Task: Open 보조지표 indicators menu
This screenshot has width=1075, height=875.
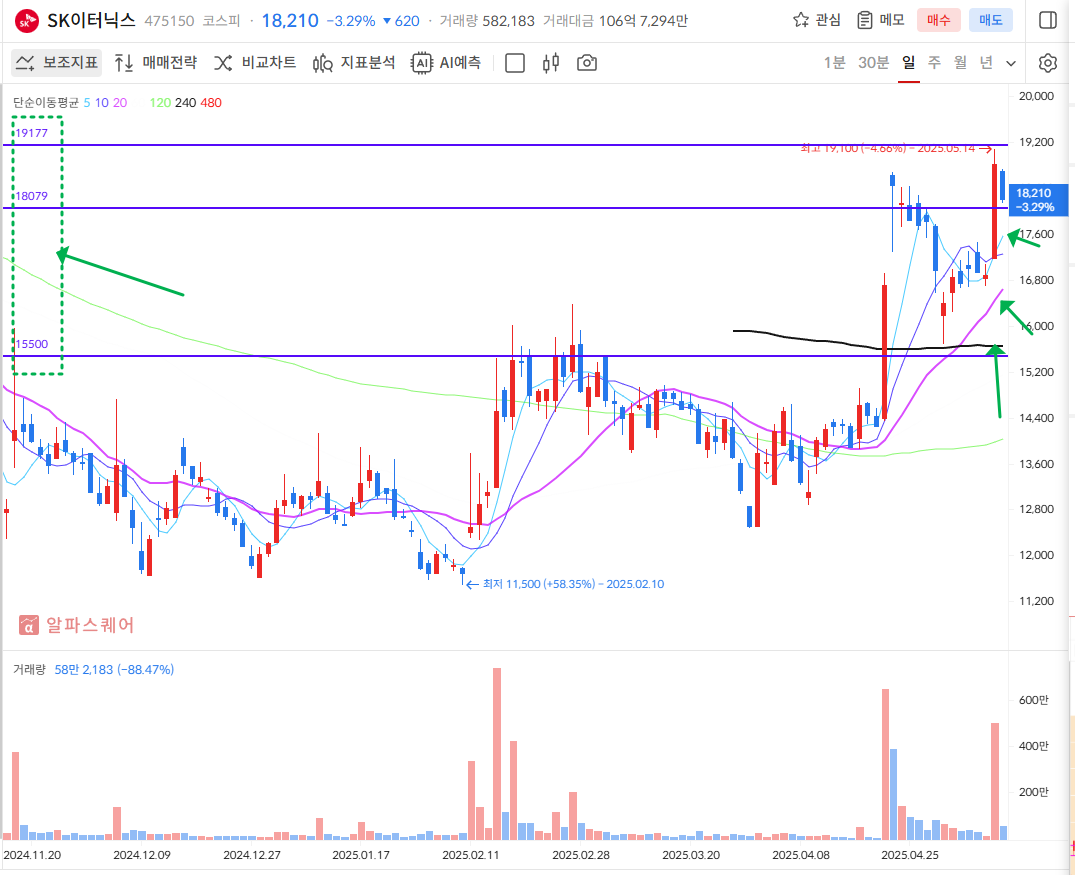Action: [57, 63]
